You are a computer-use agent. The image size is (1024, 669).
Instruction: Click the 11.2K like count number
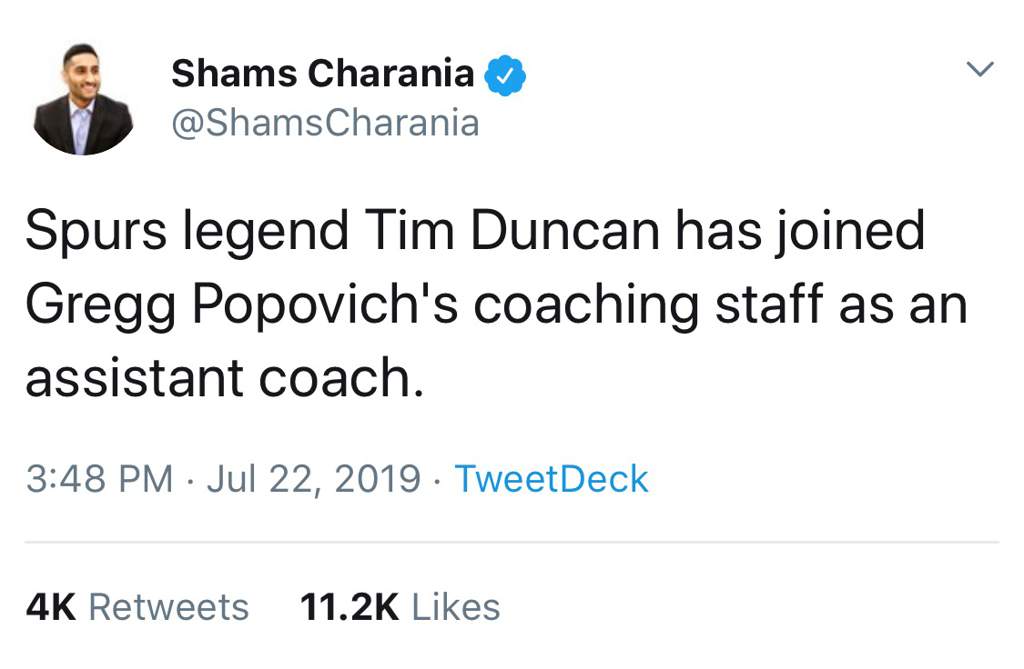(x=349, y=608)
